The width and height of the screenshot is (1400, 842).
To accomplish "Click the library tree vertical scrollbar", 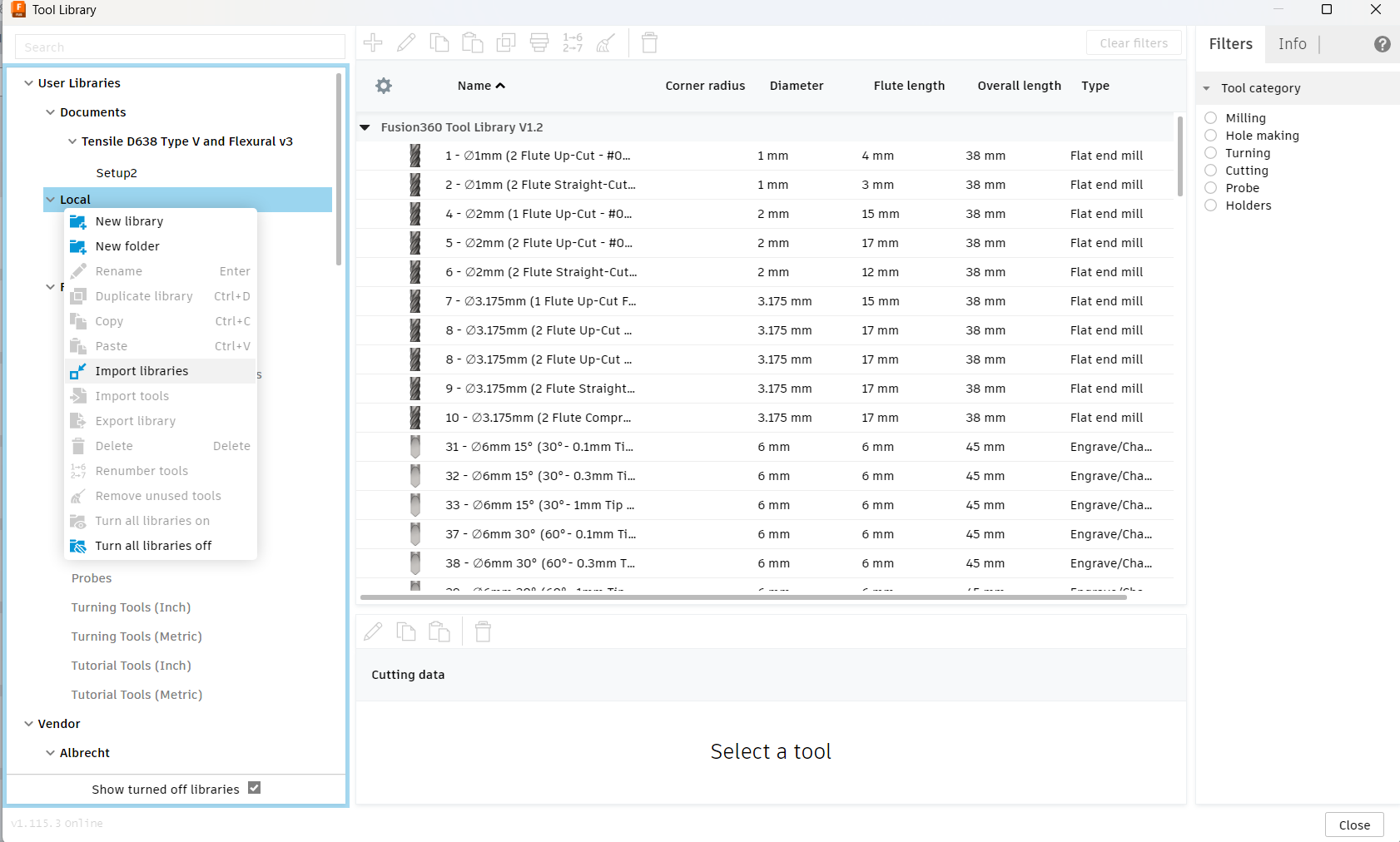I will tap(339, 169).
